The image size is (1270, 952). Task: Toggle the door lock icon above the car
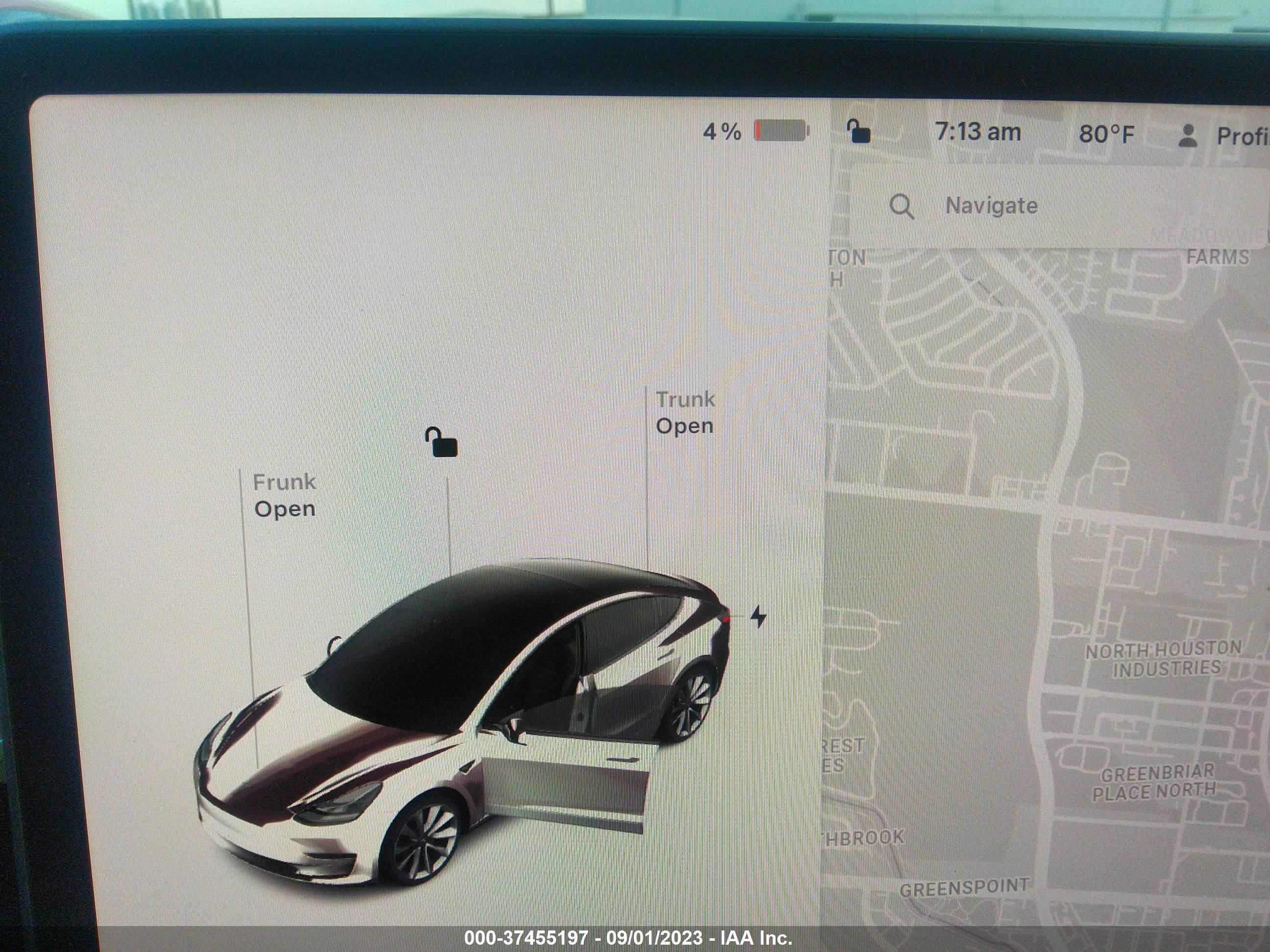click(441, 442)
